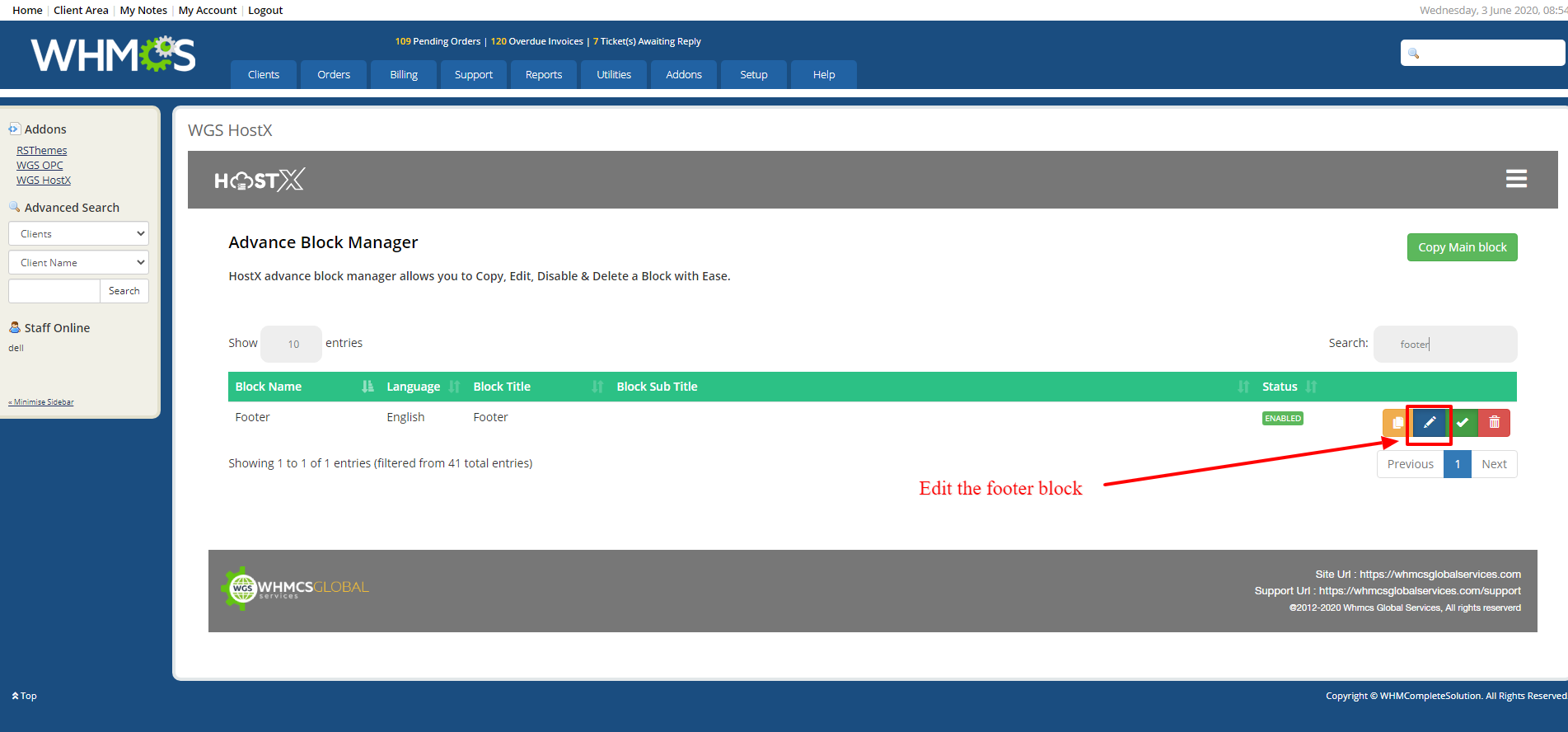This screenshot has height=732, width=1568.
Task: Sort the table by Block Name column
Action: coord(269,387)
